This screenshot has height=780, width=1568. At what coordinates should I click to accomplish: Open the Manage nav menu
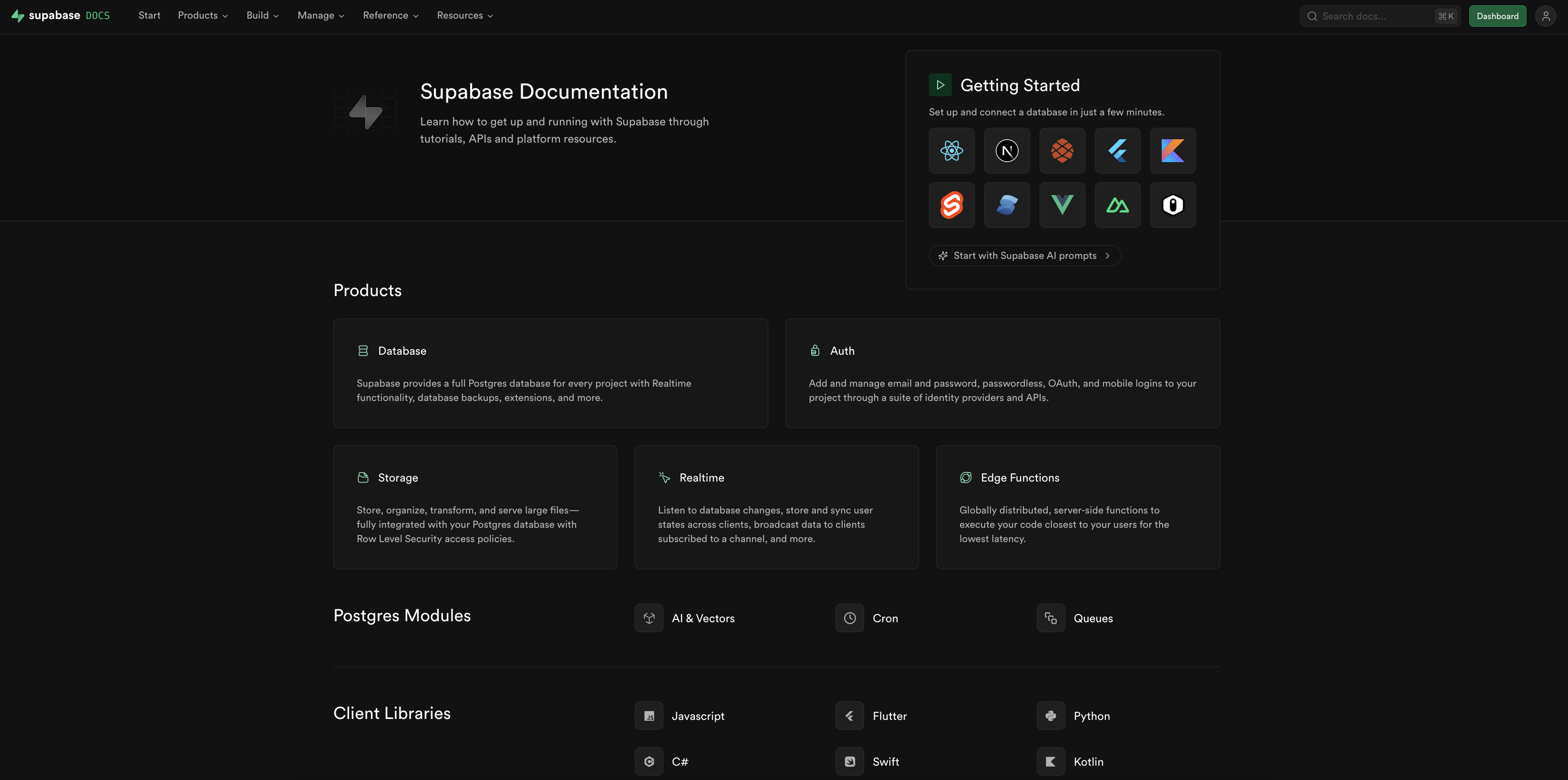click(321, 16)
